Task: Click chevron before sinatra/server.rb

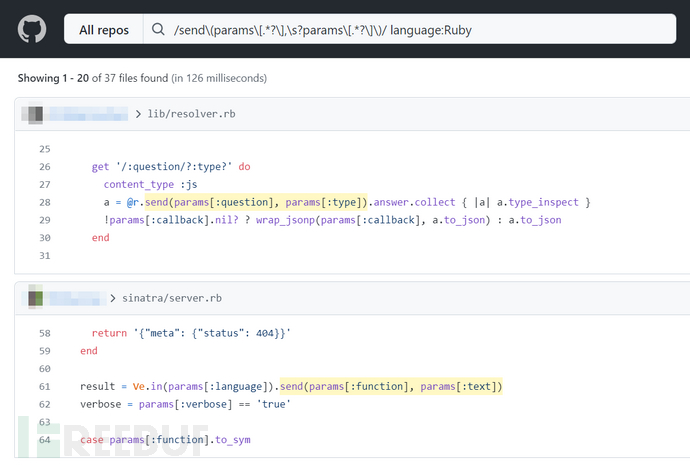Action: click(113, 298)
